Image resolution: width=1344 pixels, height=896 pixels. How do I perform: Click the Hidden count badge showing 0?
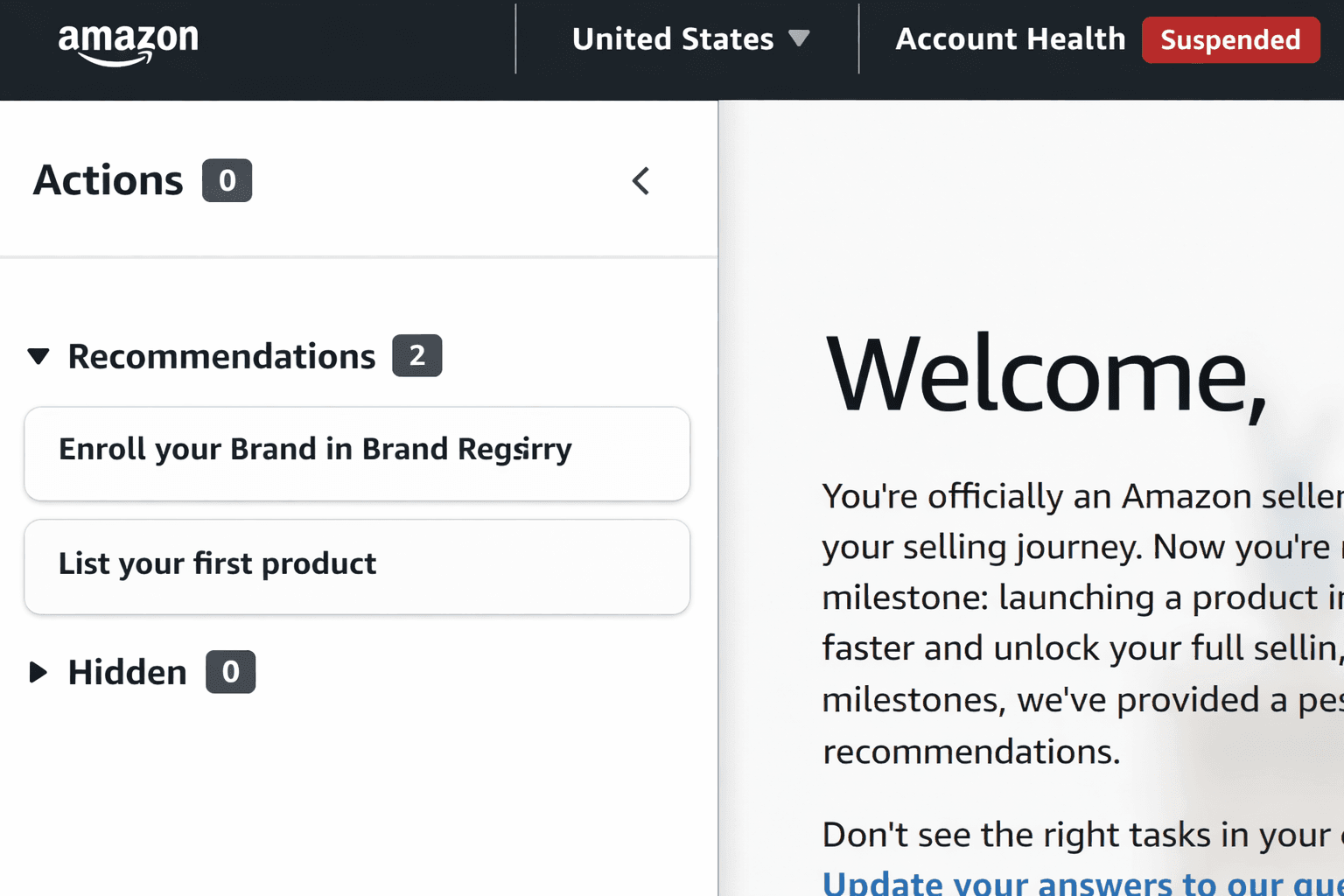(x=230, y=672)
